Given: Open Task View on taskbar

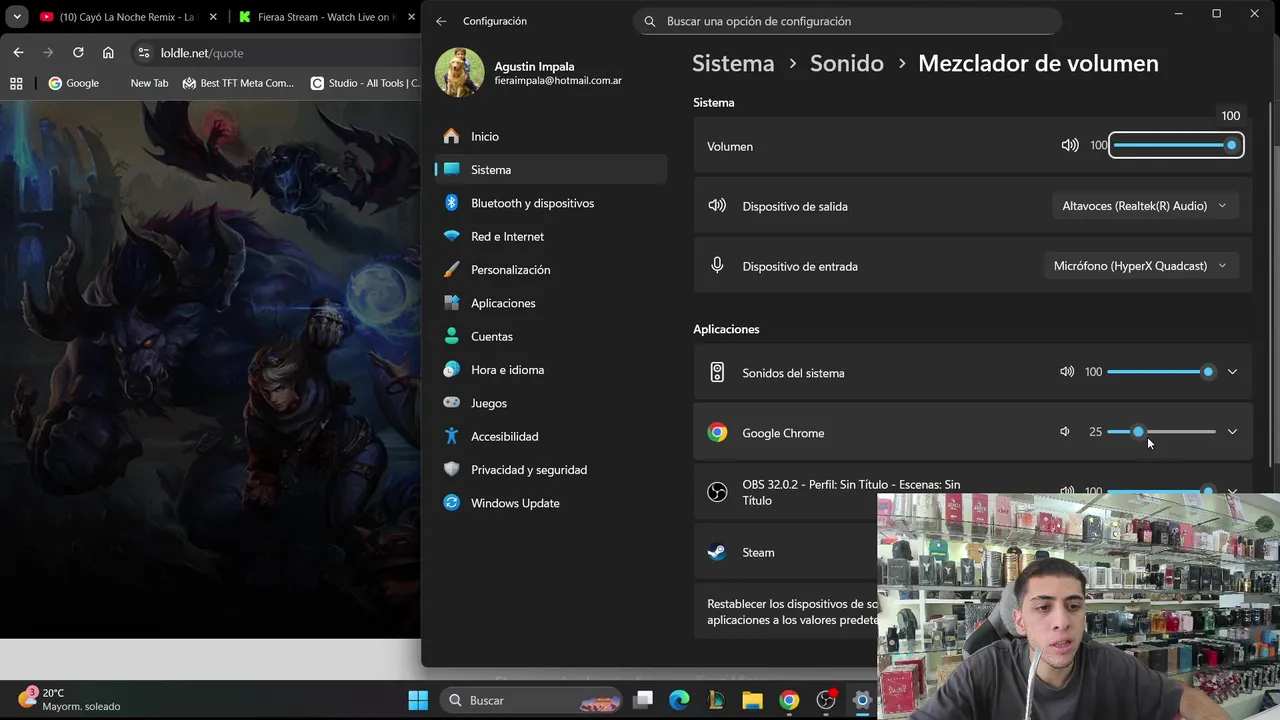Looking at the screenshot, I should [x=644, y=700].
